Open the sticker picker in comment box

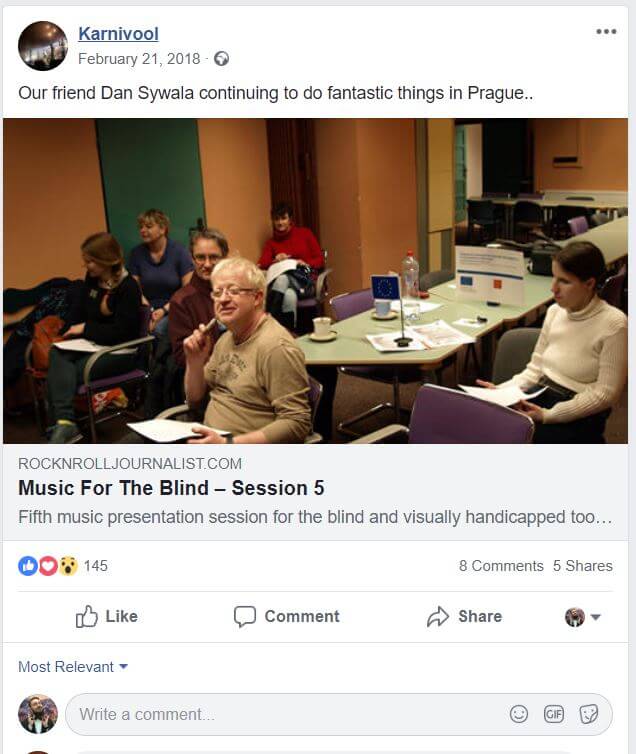589,714
